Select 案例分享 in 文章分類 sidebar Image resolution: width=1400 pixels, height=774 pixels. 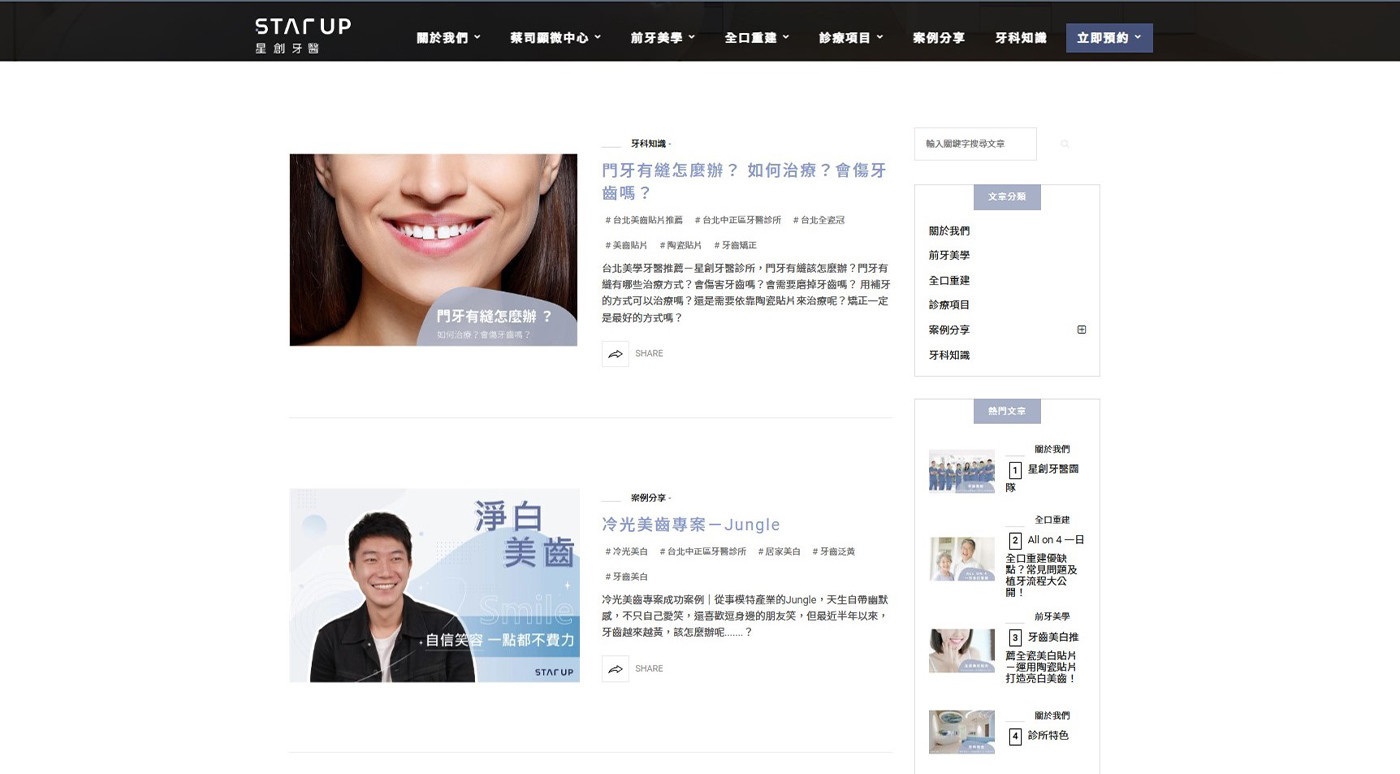949,330
